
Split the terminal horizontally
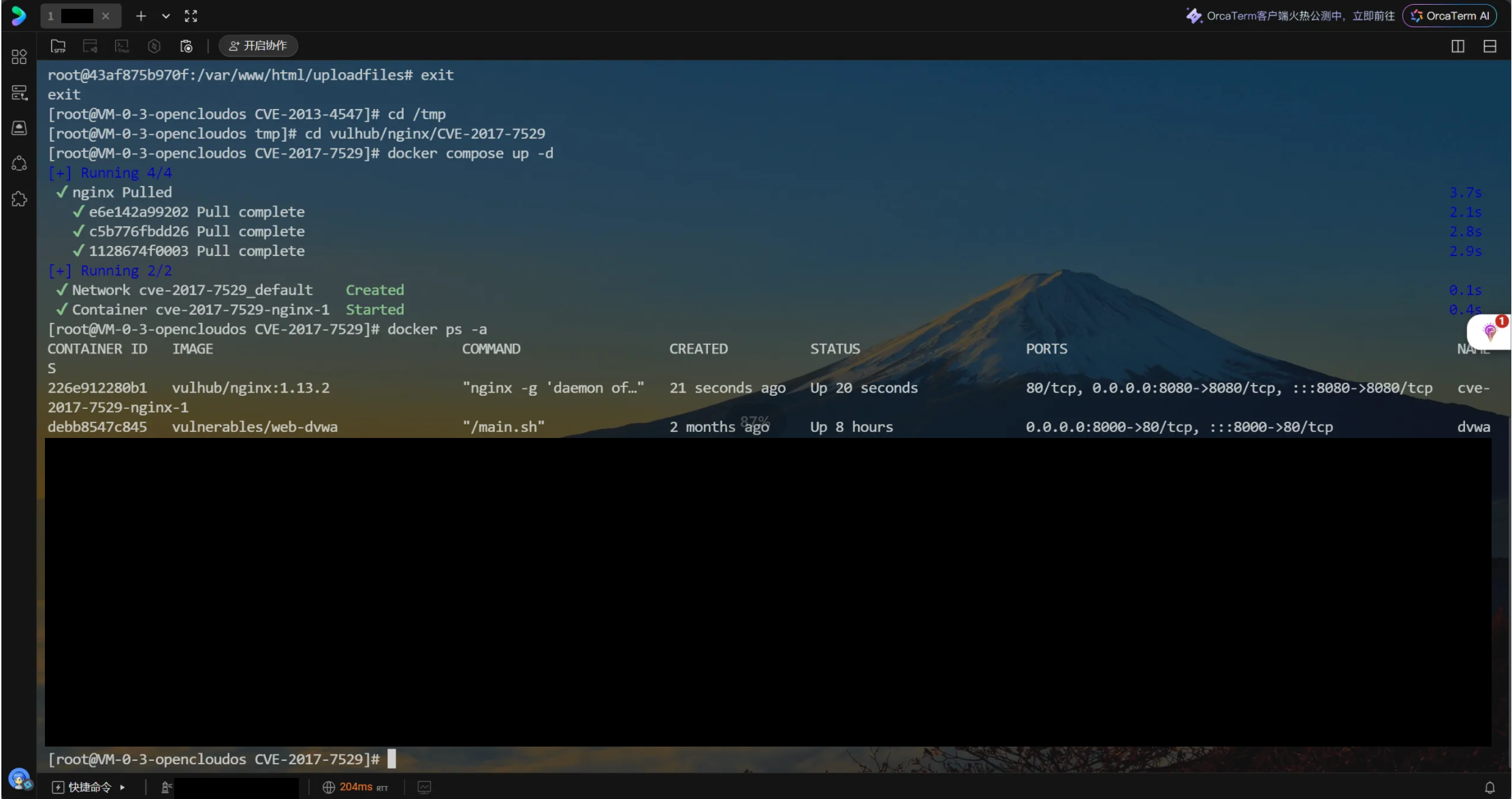(1490, 46)
